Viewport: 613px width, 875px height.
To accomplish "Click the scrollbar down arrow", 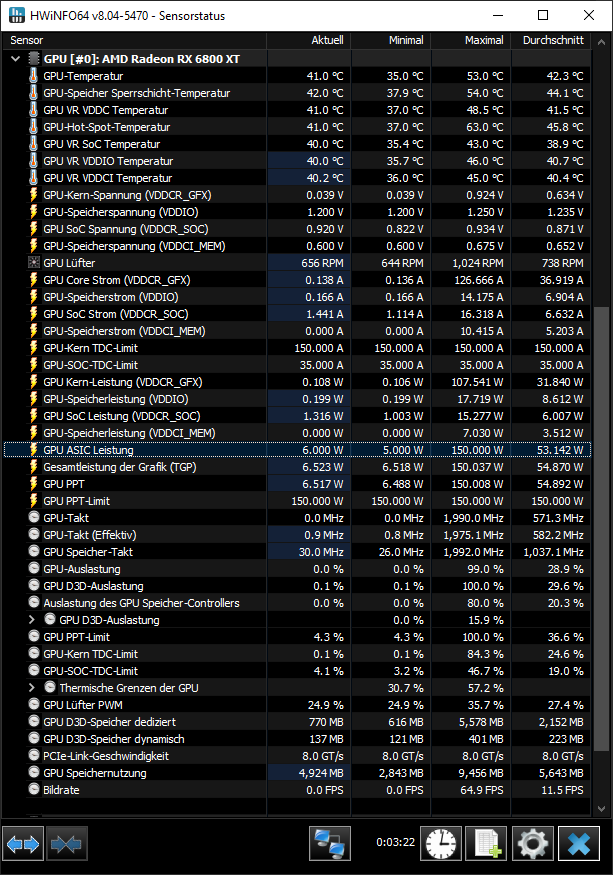I will point(601,808).
